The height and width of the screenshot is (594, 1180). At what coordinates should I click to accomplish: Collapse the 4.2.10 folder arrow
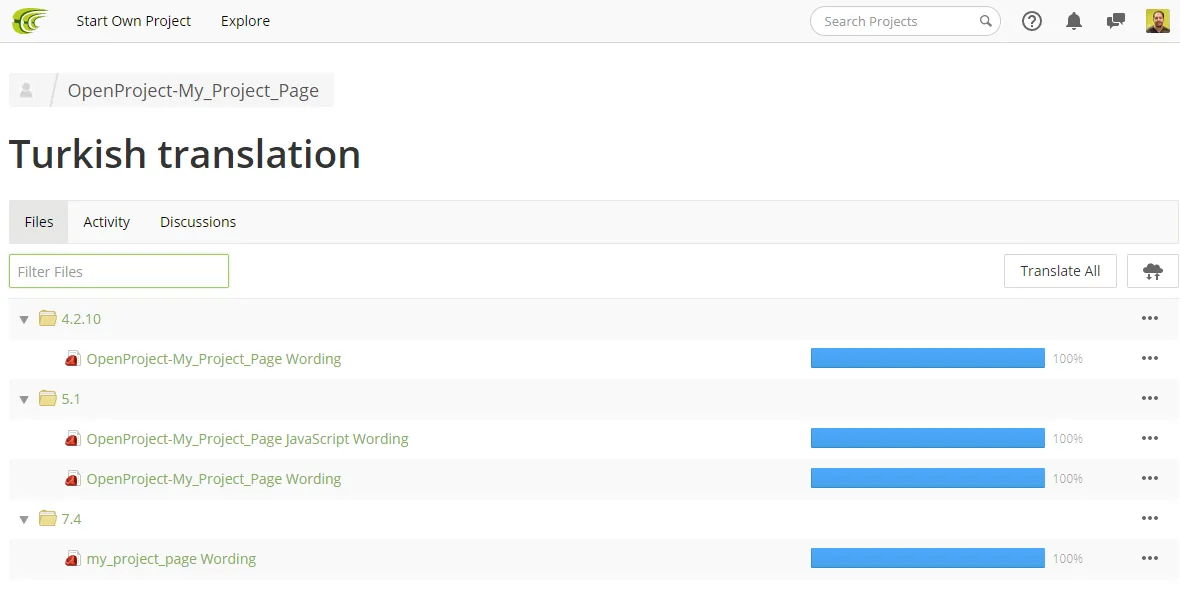[x=24, y=319]
